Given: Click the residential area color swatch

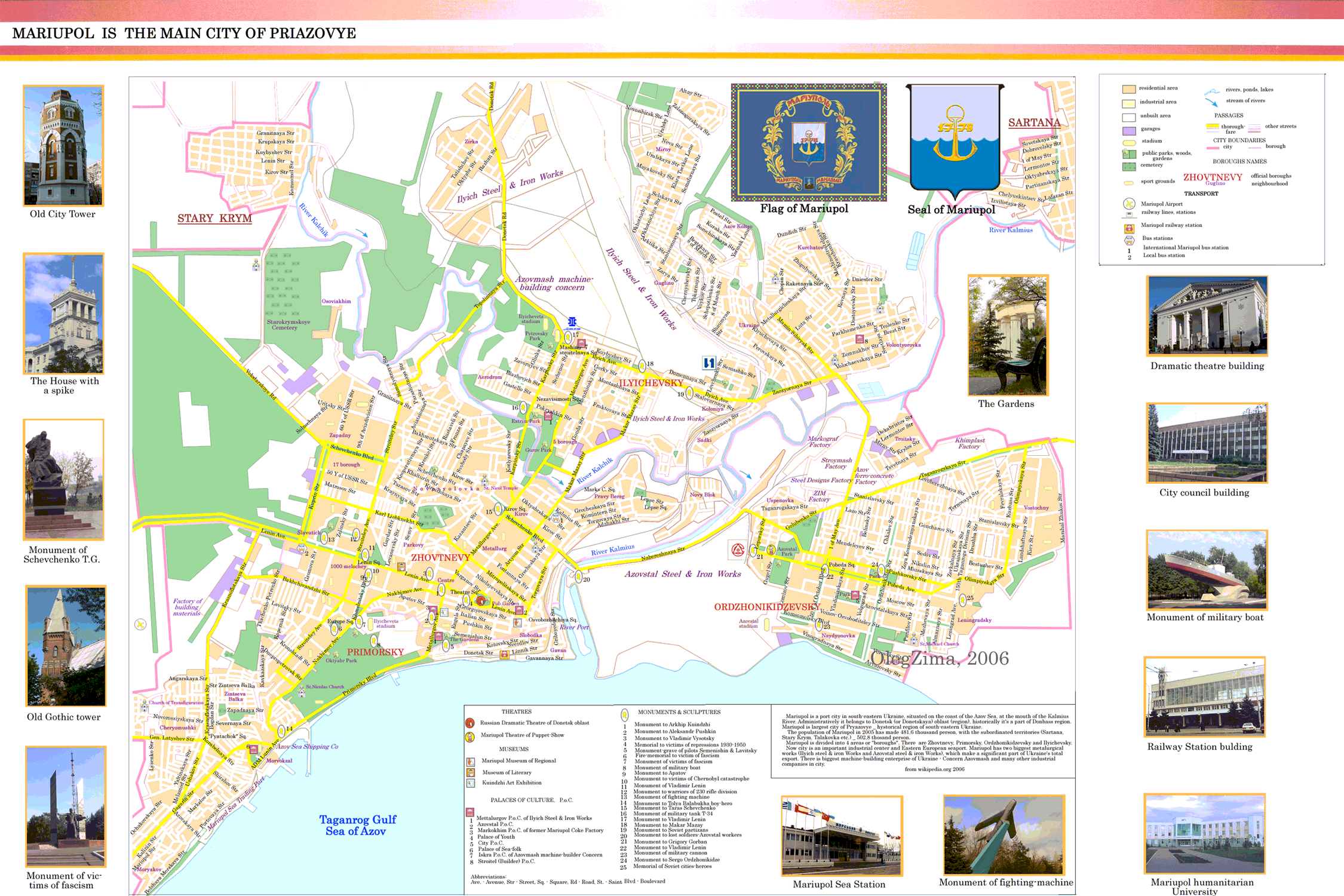Looking at the screenshot, I should coord(1128,89).
